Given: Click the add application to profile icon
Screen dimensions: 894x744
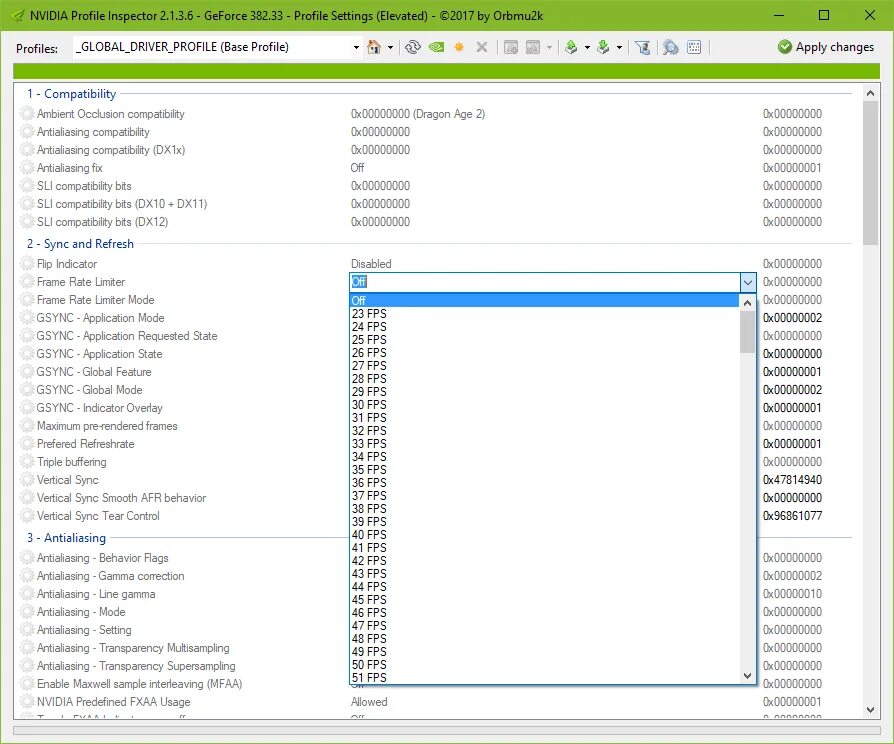Looking at the screenshot, I should coord(511,47).
